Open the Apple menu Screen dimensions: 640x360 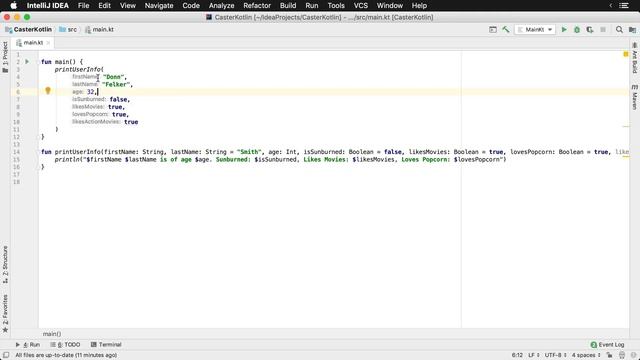pos(13,6)
